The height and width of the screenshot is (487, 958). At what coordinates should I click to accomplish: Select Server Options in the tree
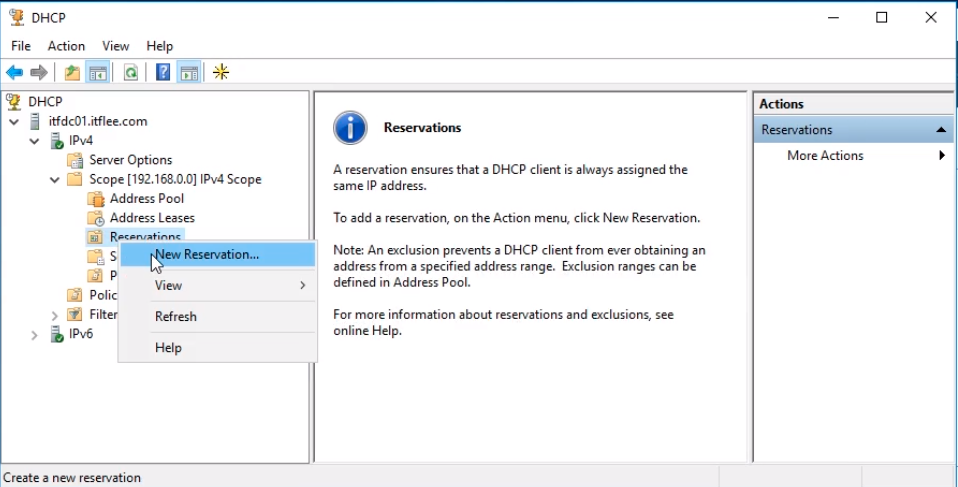coord(130,160)
